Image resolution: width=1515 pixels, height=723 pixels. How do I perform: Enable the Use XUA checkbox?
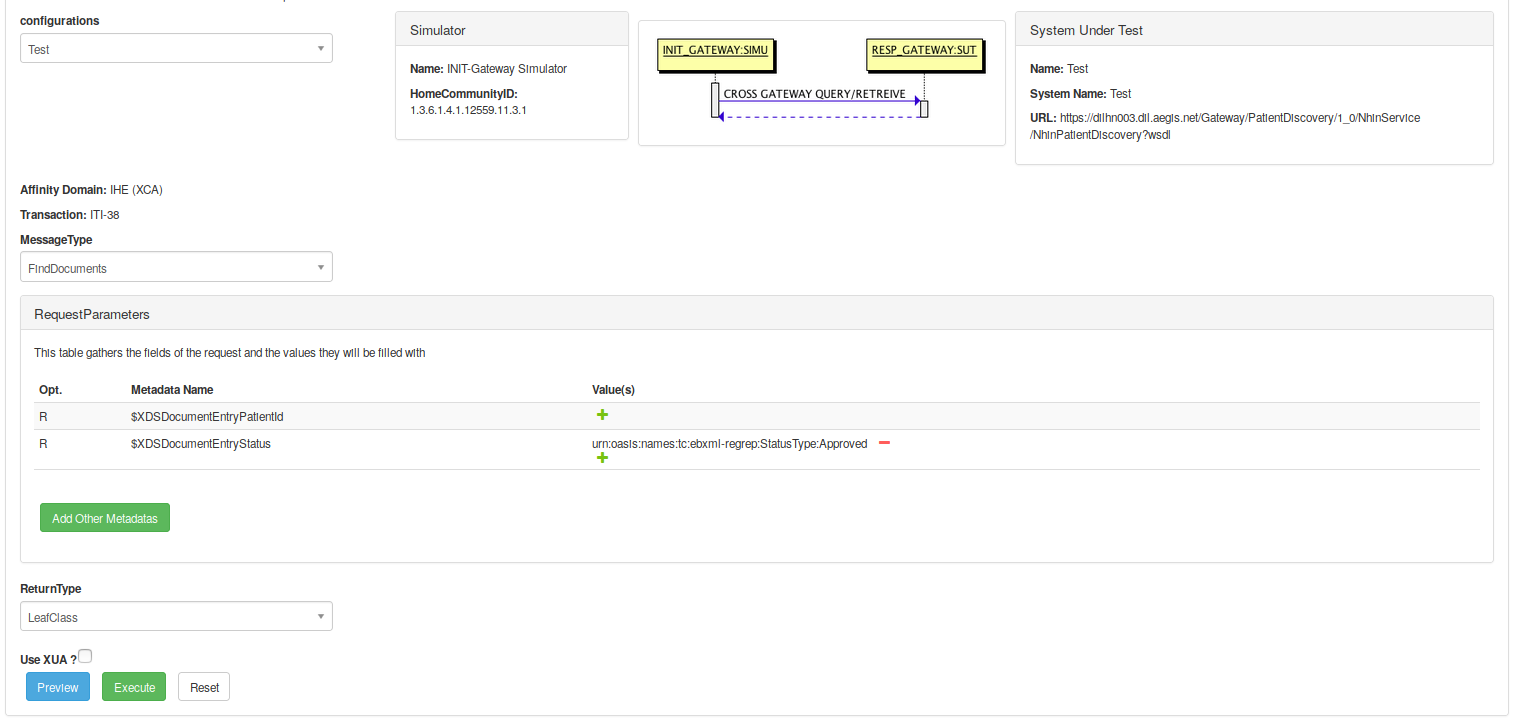tap(85, 657)
